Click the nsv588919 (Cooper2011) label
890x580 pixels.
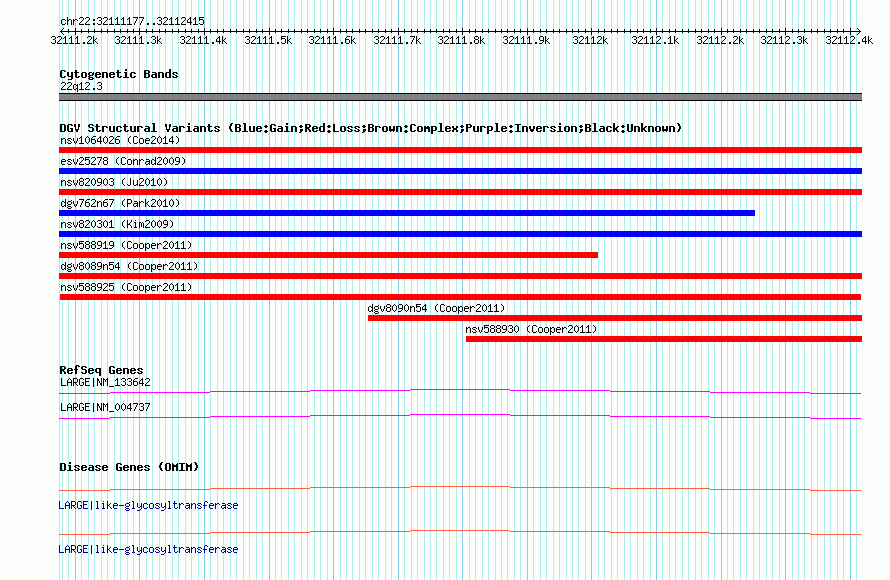[126, 245]
